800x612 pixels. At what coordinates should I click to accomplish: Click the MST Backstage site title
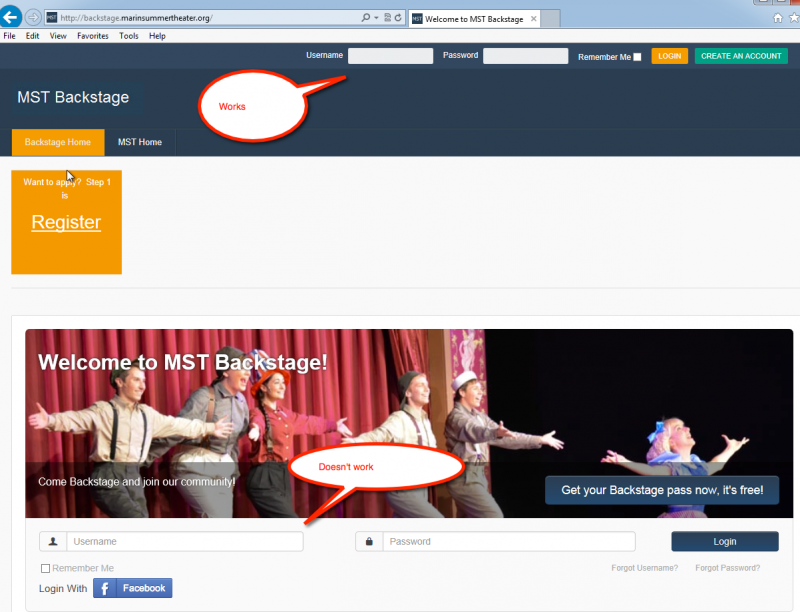pos(73,97)
